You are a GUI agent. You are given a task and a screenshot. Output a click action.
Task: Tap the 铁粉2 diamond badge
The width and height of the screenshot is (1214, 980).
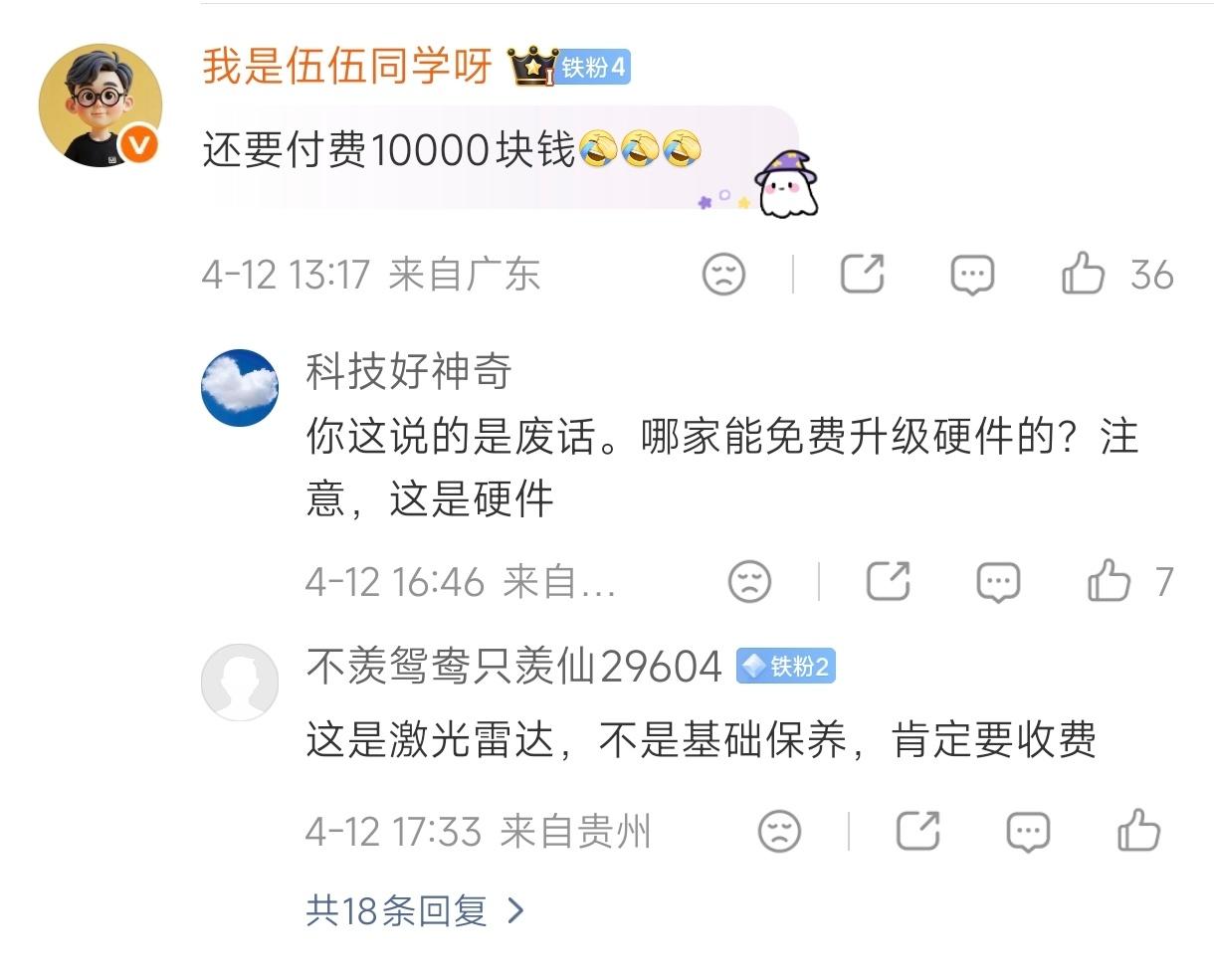pyautogui.click(x=785, y=666)
